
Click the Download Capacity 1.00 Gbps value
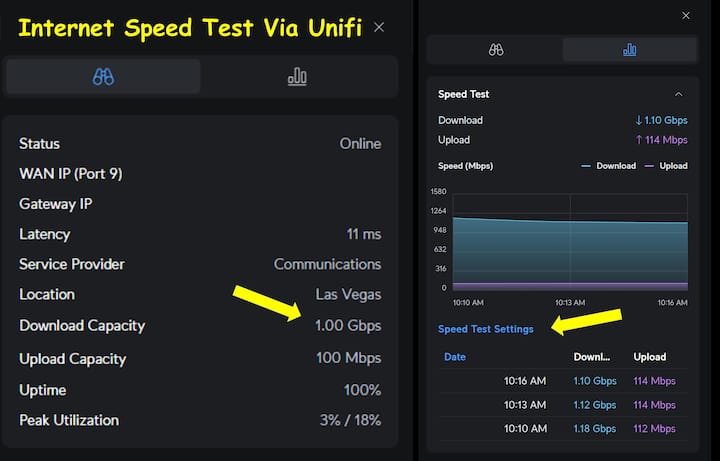click(x=348, y=326)
